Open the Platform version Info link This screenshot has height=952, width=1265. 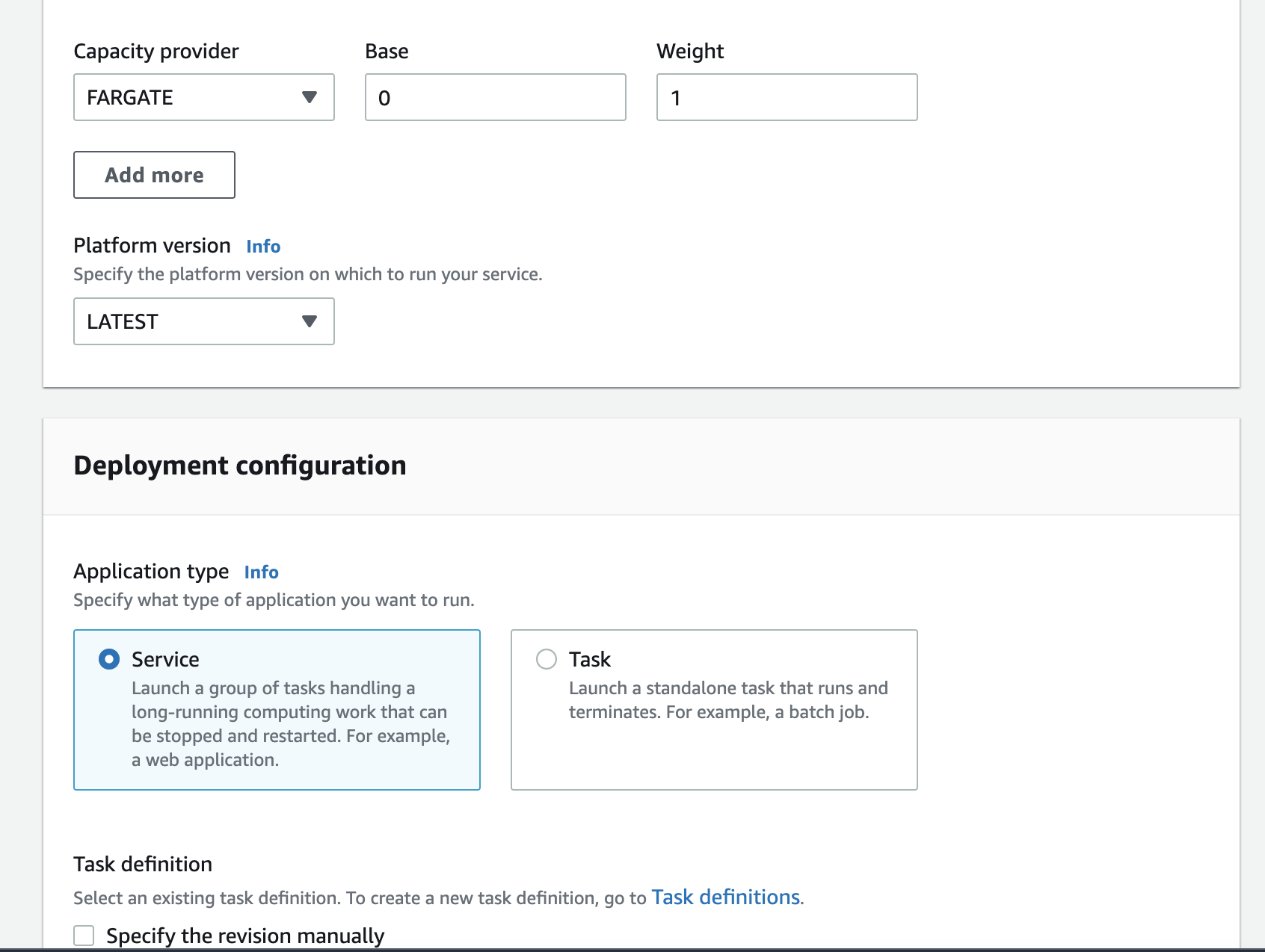tap(262, 246)
